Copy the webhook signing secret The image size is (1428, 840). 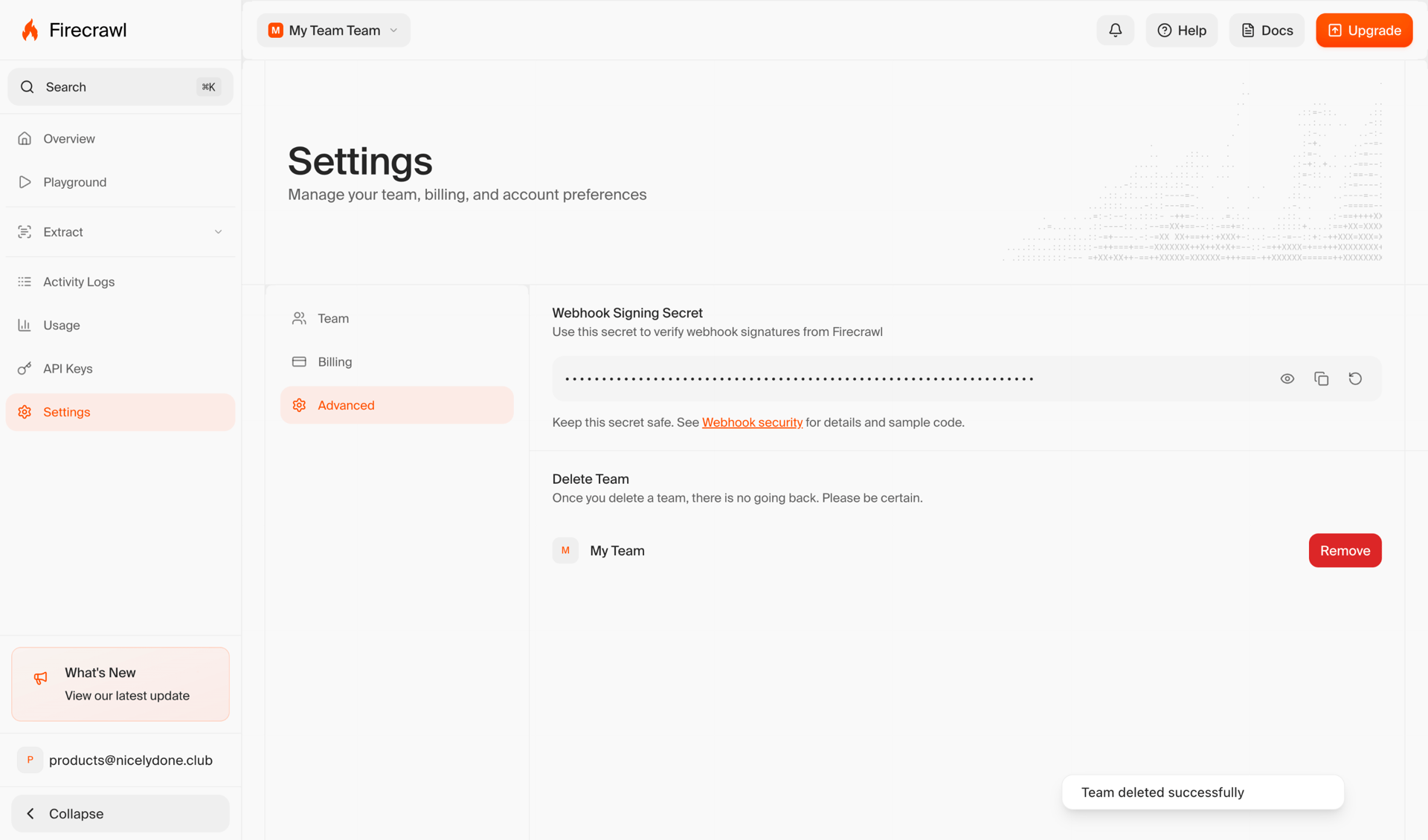point(1322,378)
